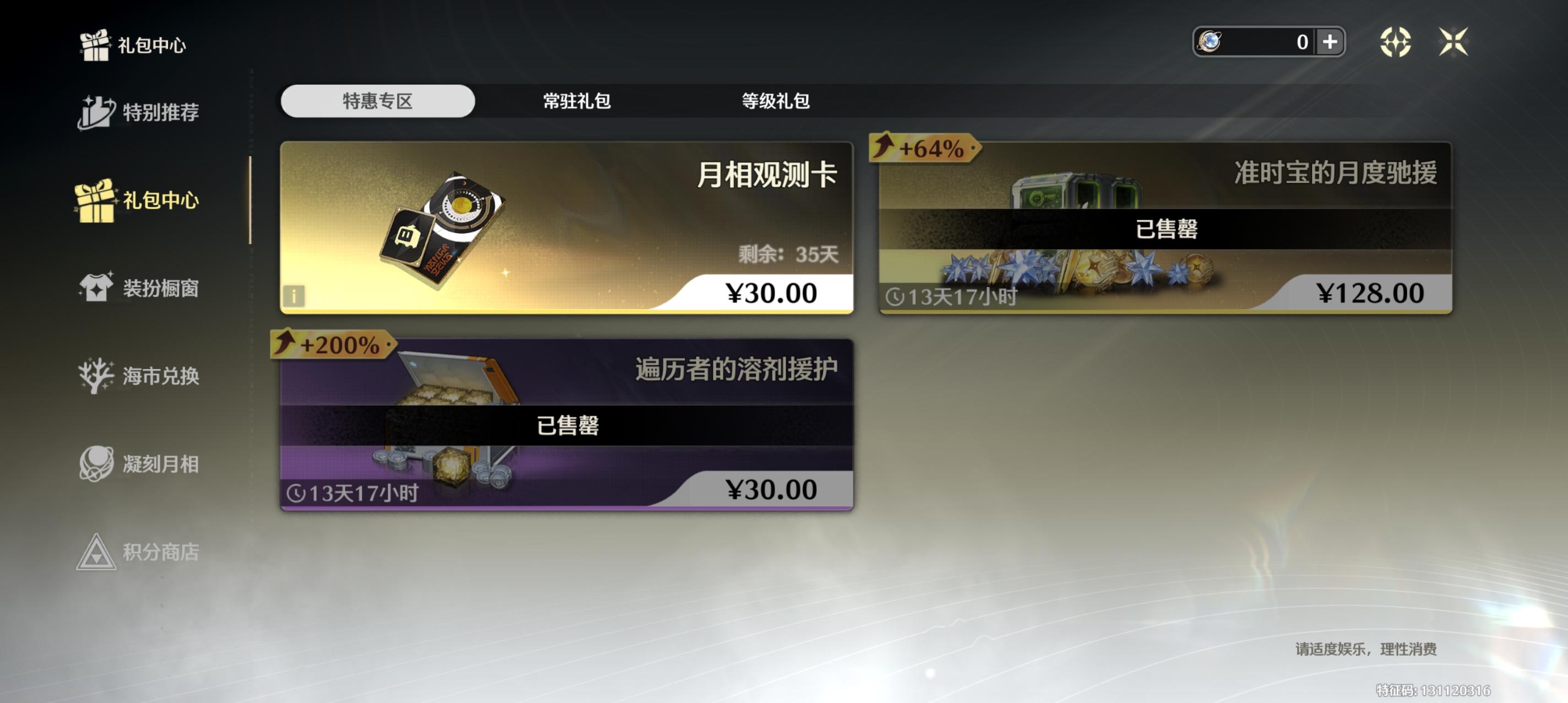Switch to the 常驻礼包 tab
Image resolution: width=1568 pixels, height=703 pixels.
click(x=576, y=101)
